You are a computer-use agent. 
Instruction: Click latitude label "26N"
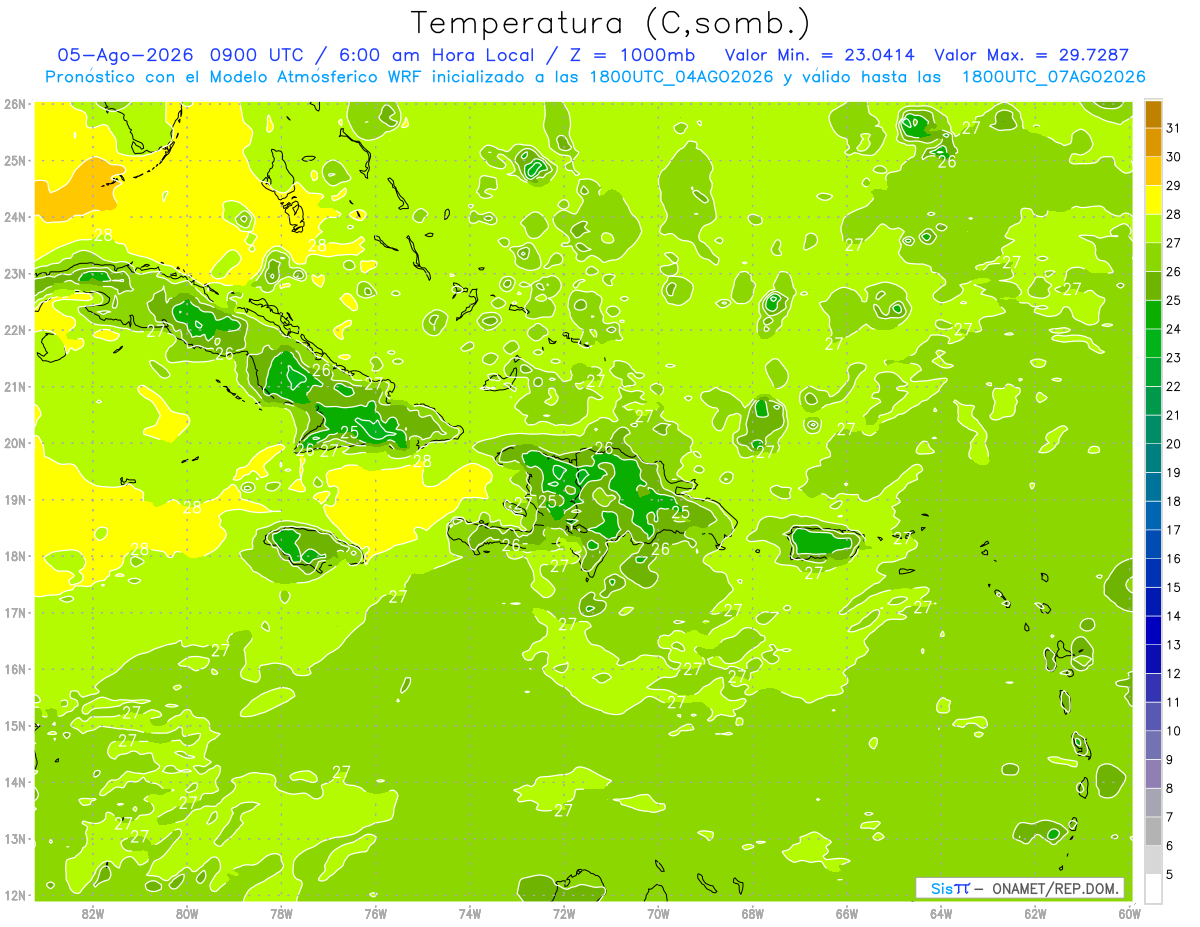click(15, 104)
